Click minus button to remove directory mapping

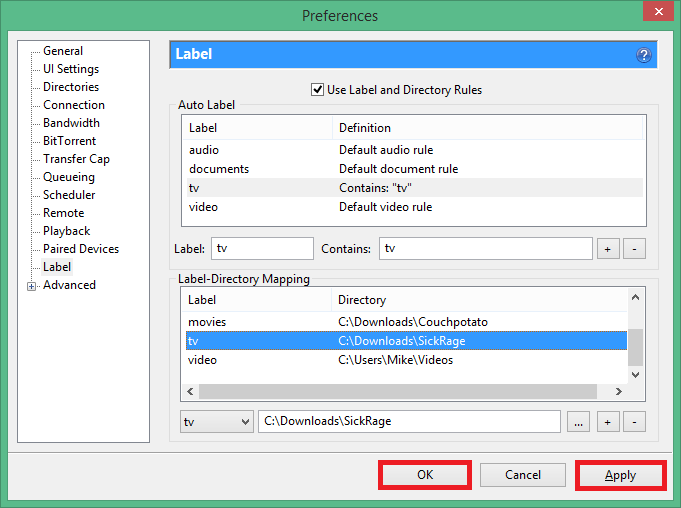point(636,422)
